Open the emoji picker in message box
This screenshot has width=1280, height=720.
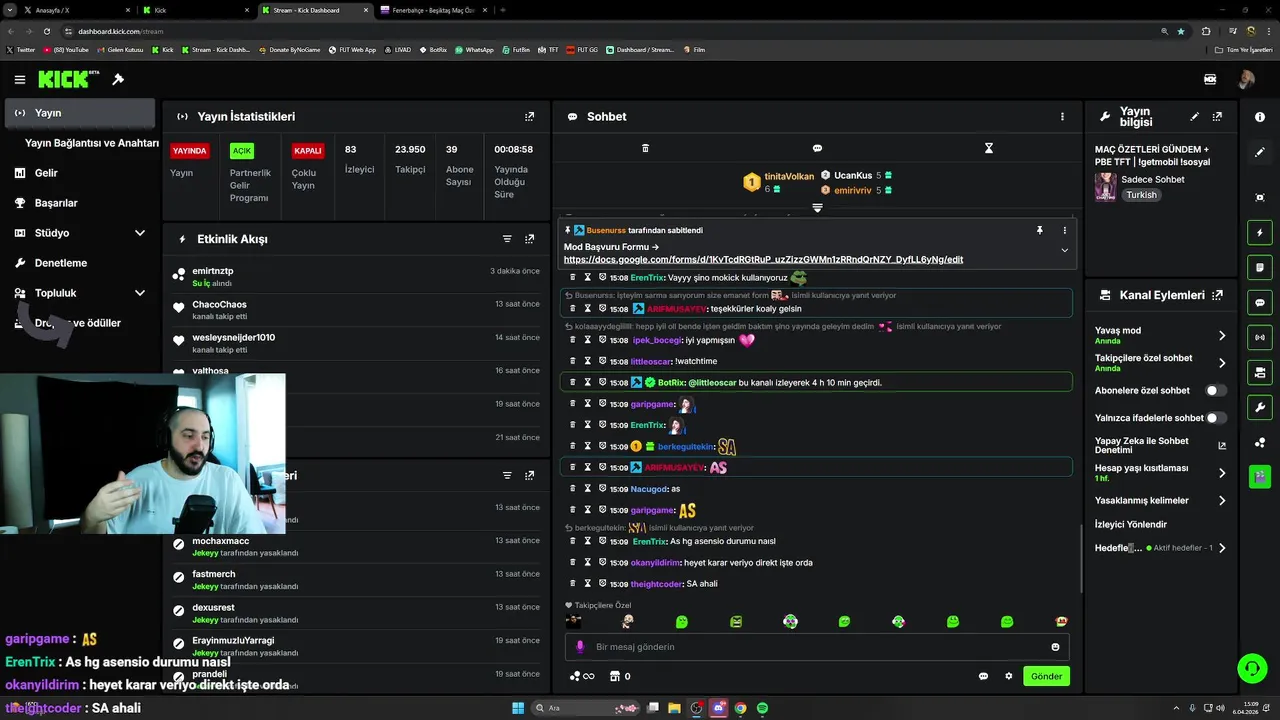tap(1055, 647)
